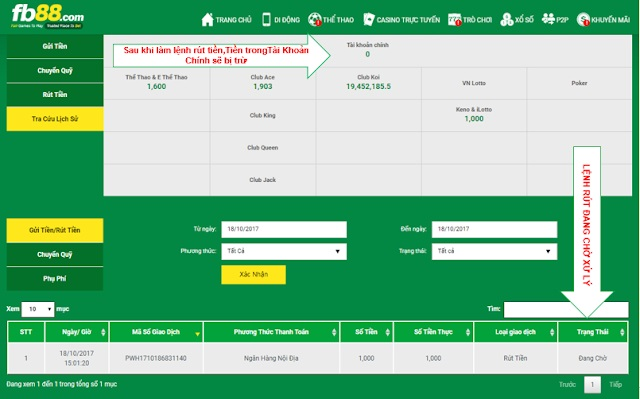Open the Trò Chơi menu label
Screen dimensions: 640x399
tap(478, 20)
